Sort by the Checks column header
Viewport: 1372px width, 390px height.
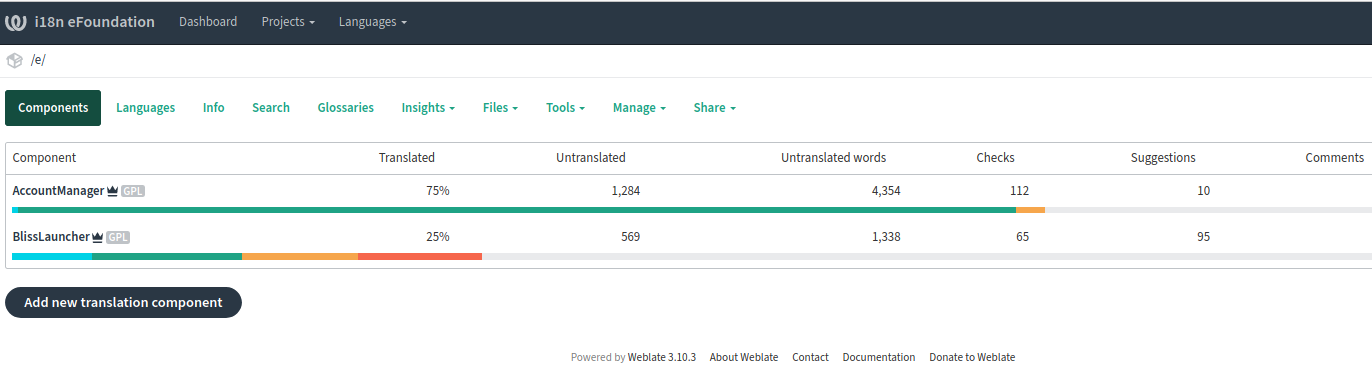tap(995, 158)
